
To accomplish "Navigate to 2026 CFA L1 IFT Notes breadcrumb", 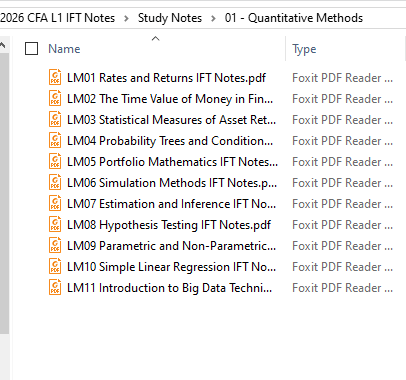I will tap(57, 18).
